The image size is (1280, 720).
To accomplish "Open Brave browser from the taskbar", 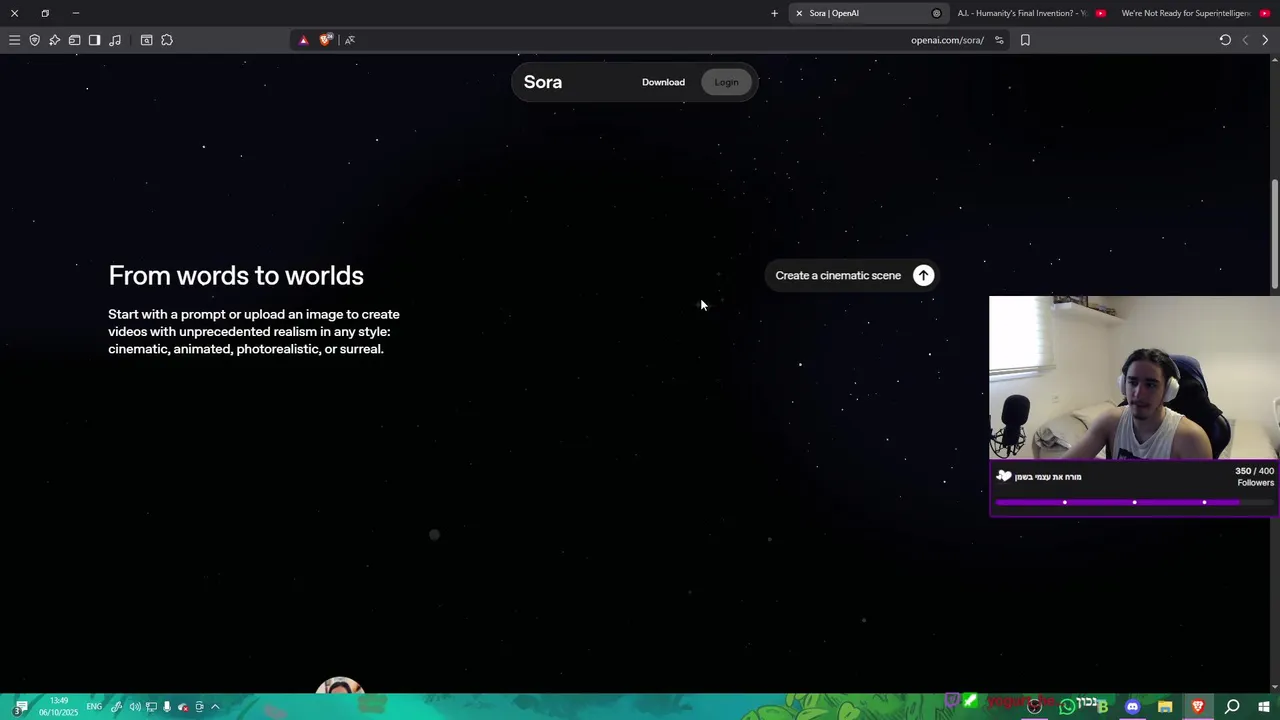I will point(1198,707).
